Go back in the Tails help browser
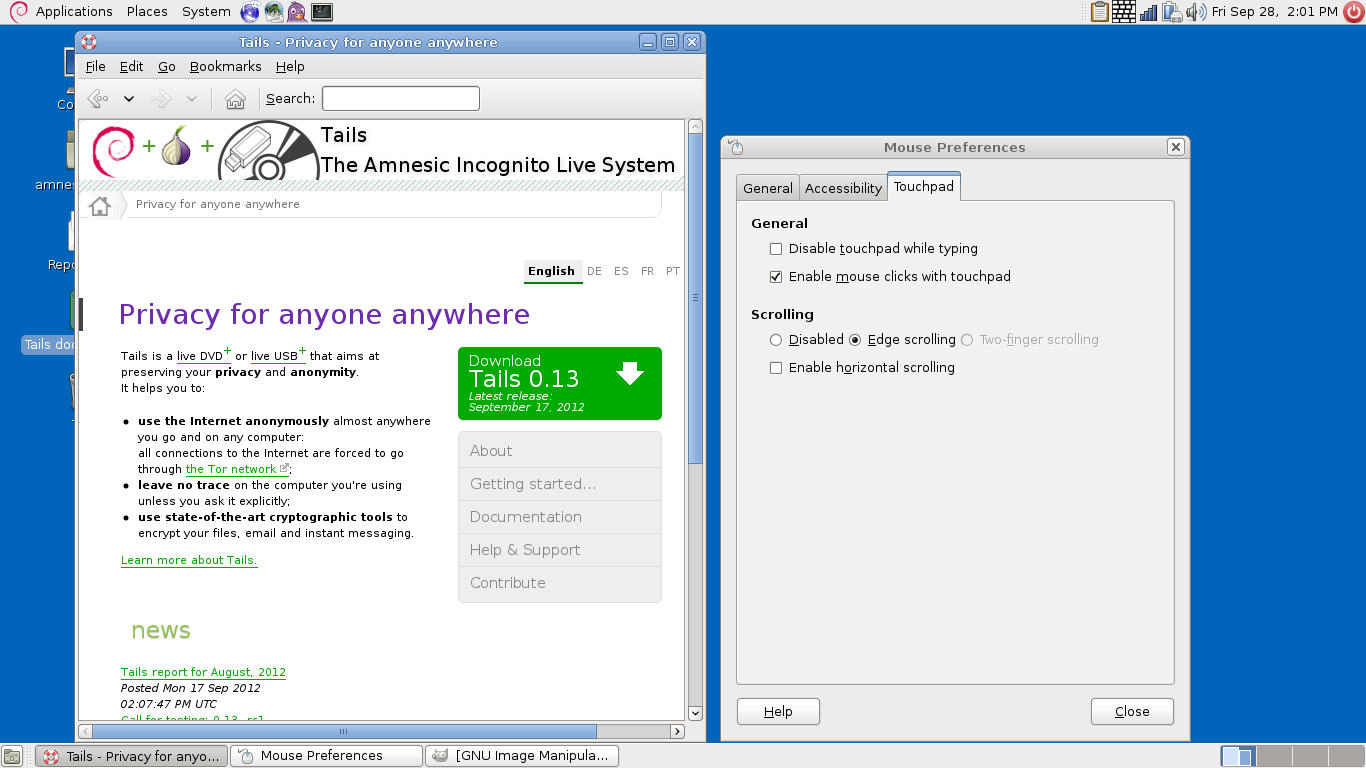This screenshot has width=1366, height=768. click(x=98, y=98)
